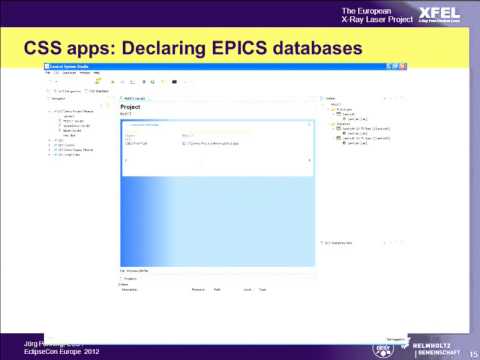Click the file path field in project form
480x360 pixels.
coord(211,143)
